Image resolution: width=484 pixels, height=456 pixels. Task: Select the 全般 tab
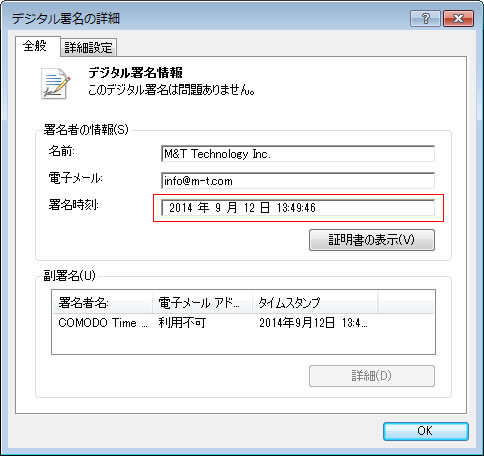click(35, 46)
